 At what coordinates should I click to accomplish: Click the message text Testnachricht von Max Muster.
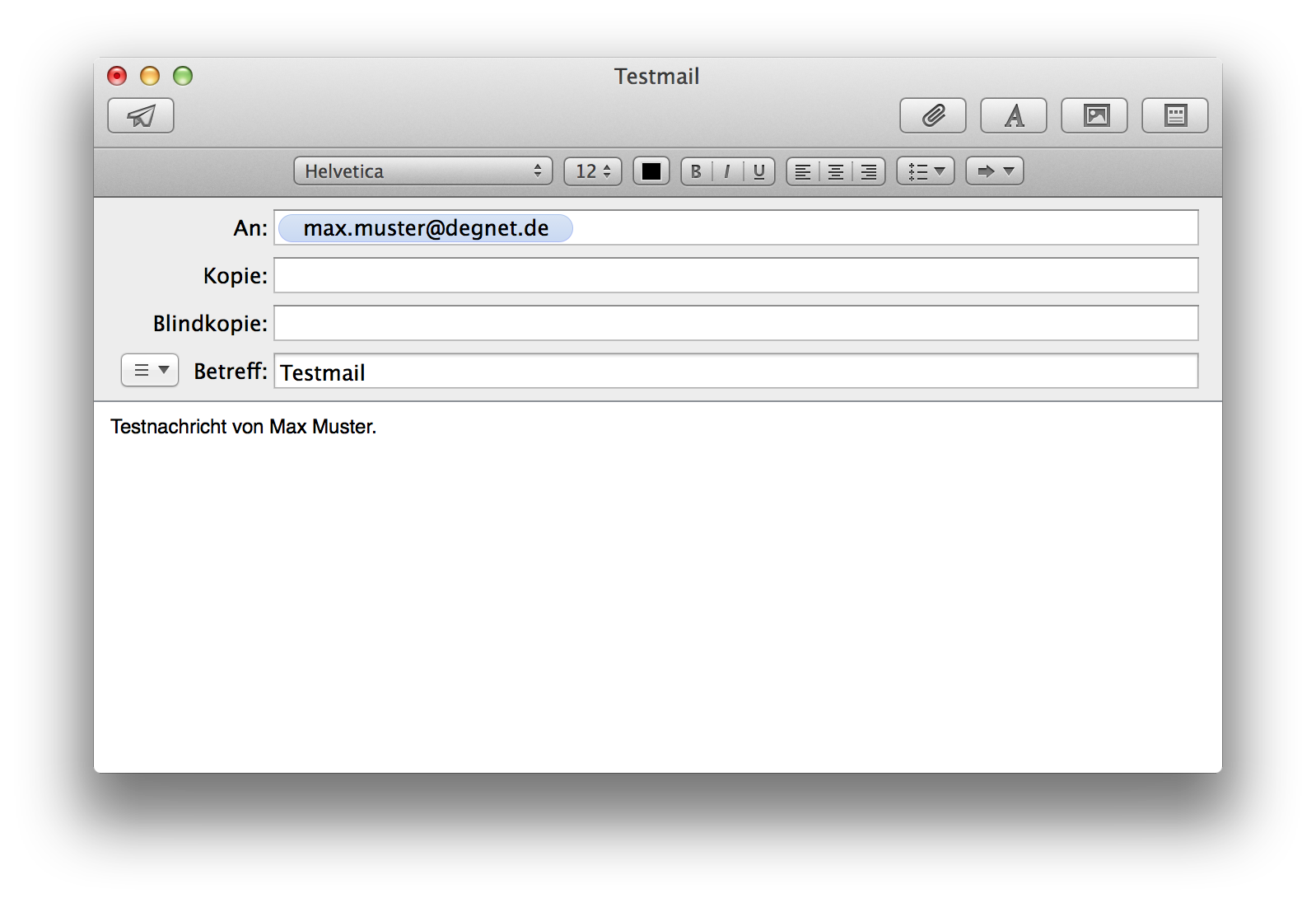[x=244, y=427]
